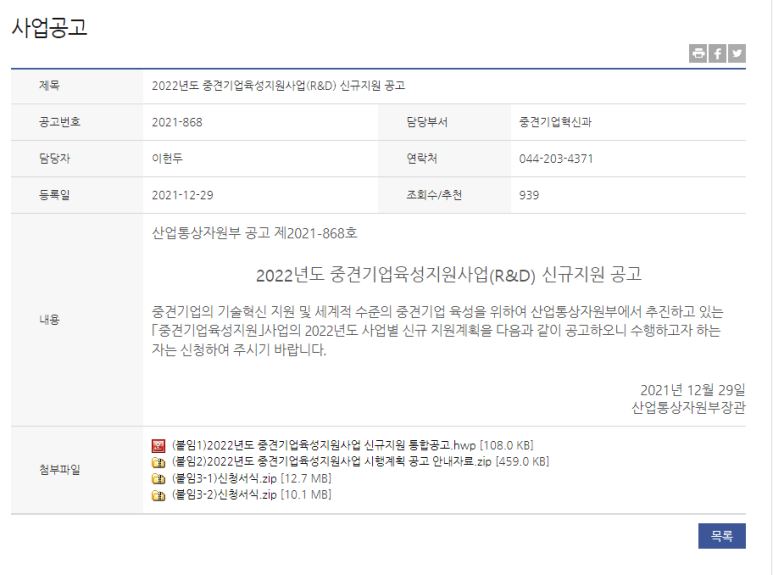
Task: Click the department name 중견기업혁신과
Action: pos(555,122)
